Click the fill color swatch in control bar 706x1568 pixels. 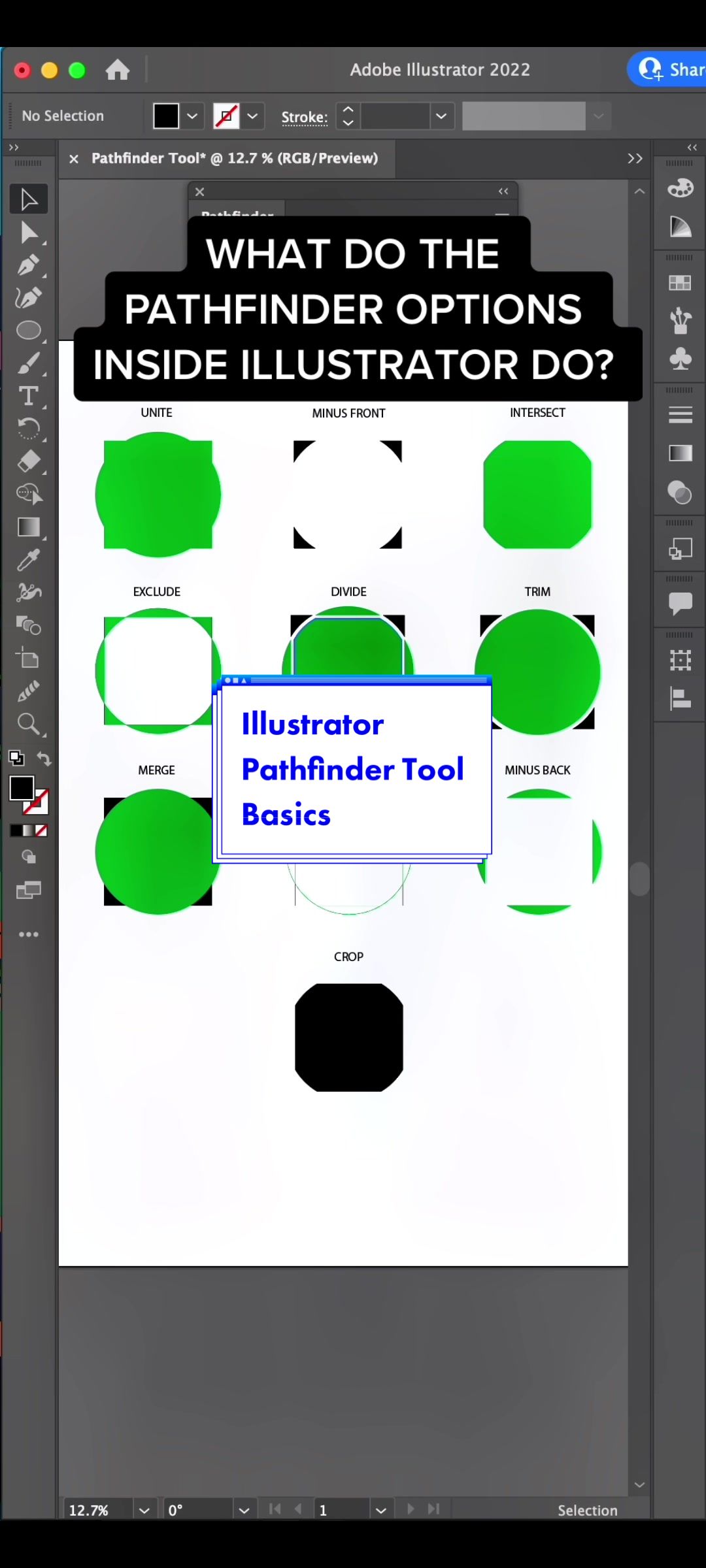point(166,116)
